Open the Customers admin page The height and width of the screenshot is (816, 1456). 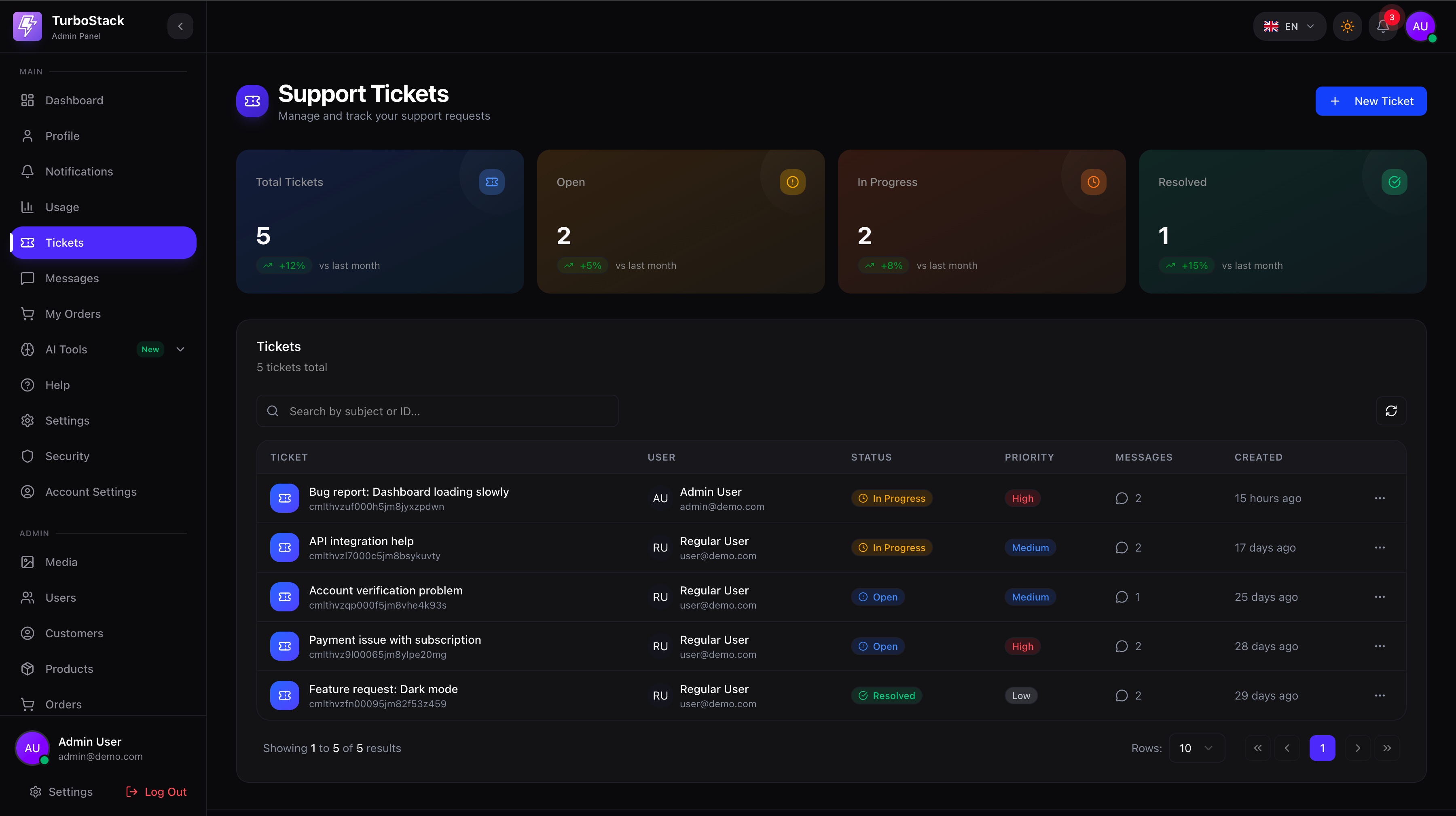coord(74,633)
